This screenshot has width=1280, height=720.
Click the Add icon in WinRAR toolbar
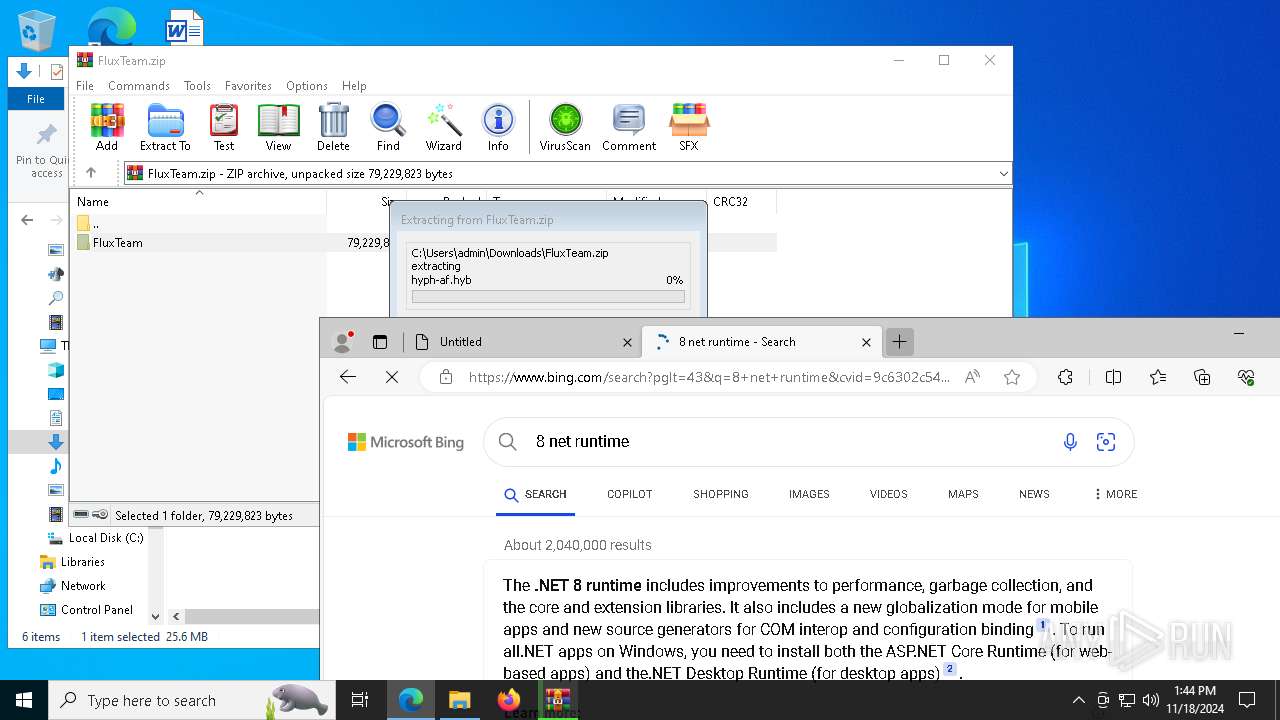tap(107, 127)
